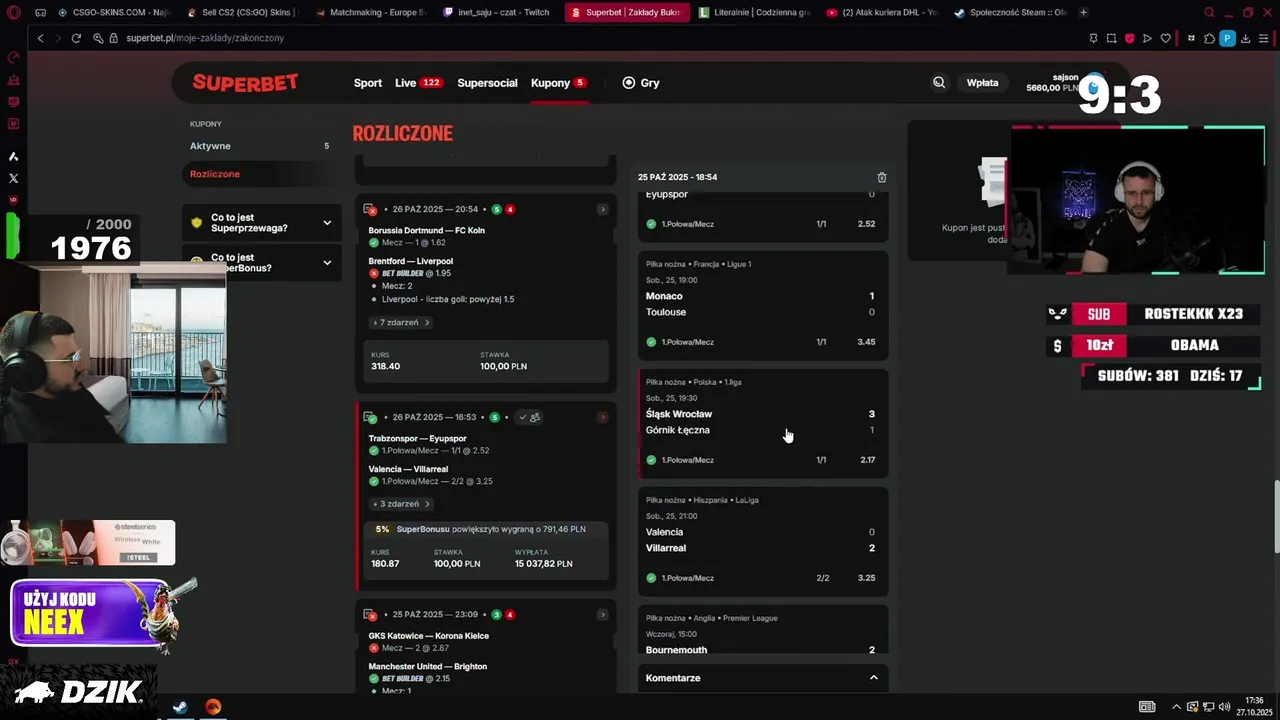Image resolution: width=1280 pixels, height=720 pixels.
Task: Open the Sport menu
Action: click(368, 83)
